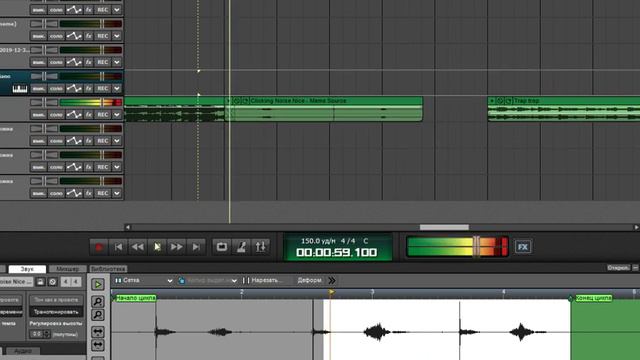Solo the track holding the Clicking Noise clip
This screenshot has height=360, width=640.
coord(56,115)
